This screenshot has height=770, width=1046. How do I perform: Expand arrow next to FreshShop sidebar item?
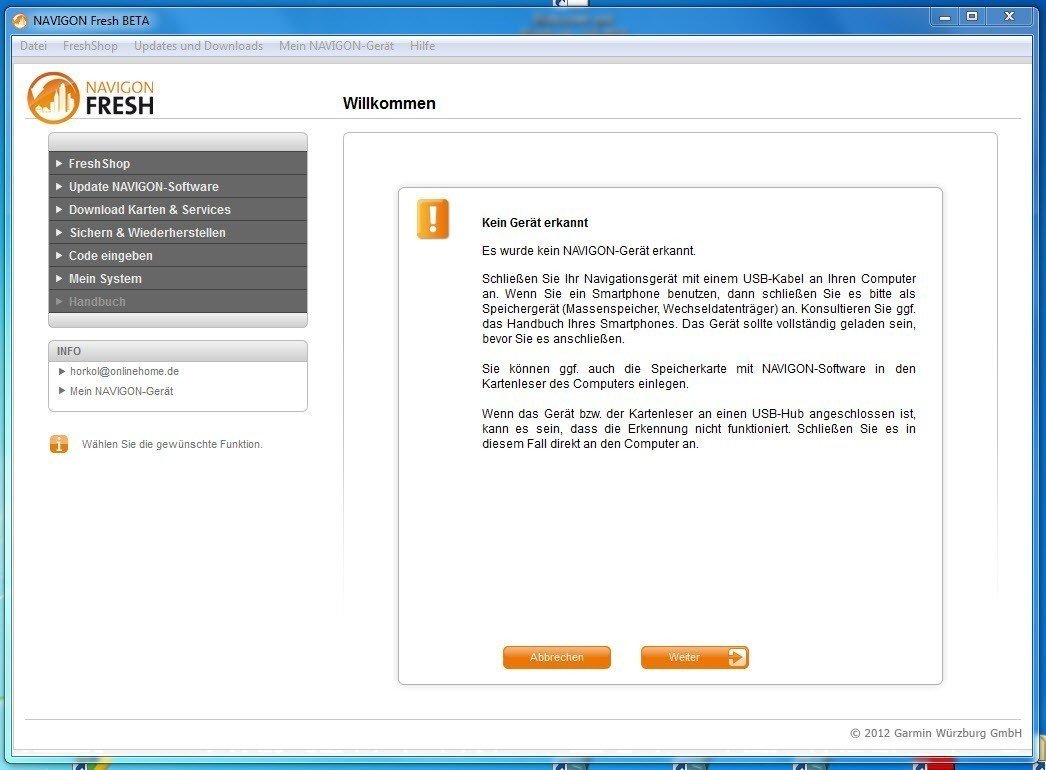59,163
